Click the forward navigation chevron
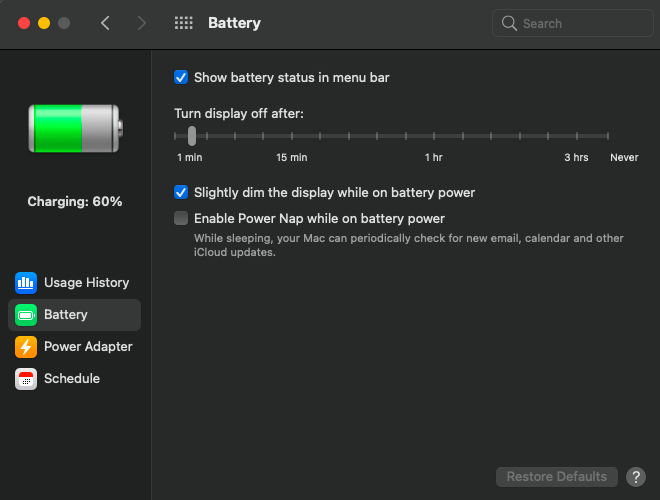This screenshot has height=500, width=660. (x=141, y=23)
